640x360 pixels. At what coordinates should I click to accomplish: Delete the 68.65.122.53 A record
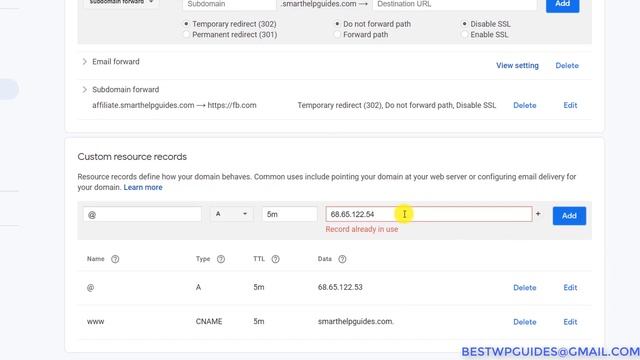point(524,288)
